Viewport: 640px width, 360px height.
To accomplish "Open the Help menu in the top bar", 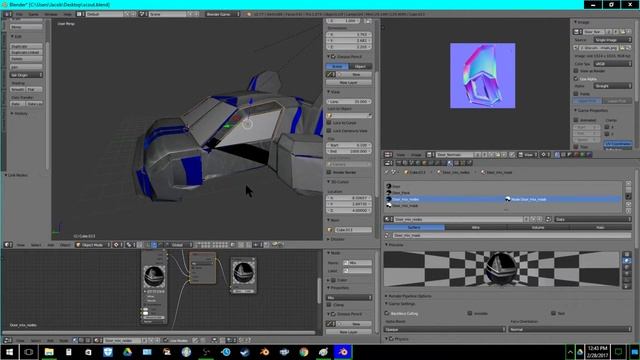I will tap(67, 14).
